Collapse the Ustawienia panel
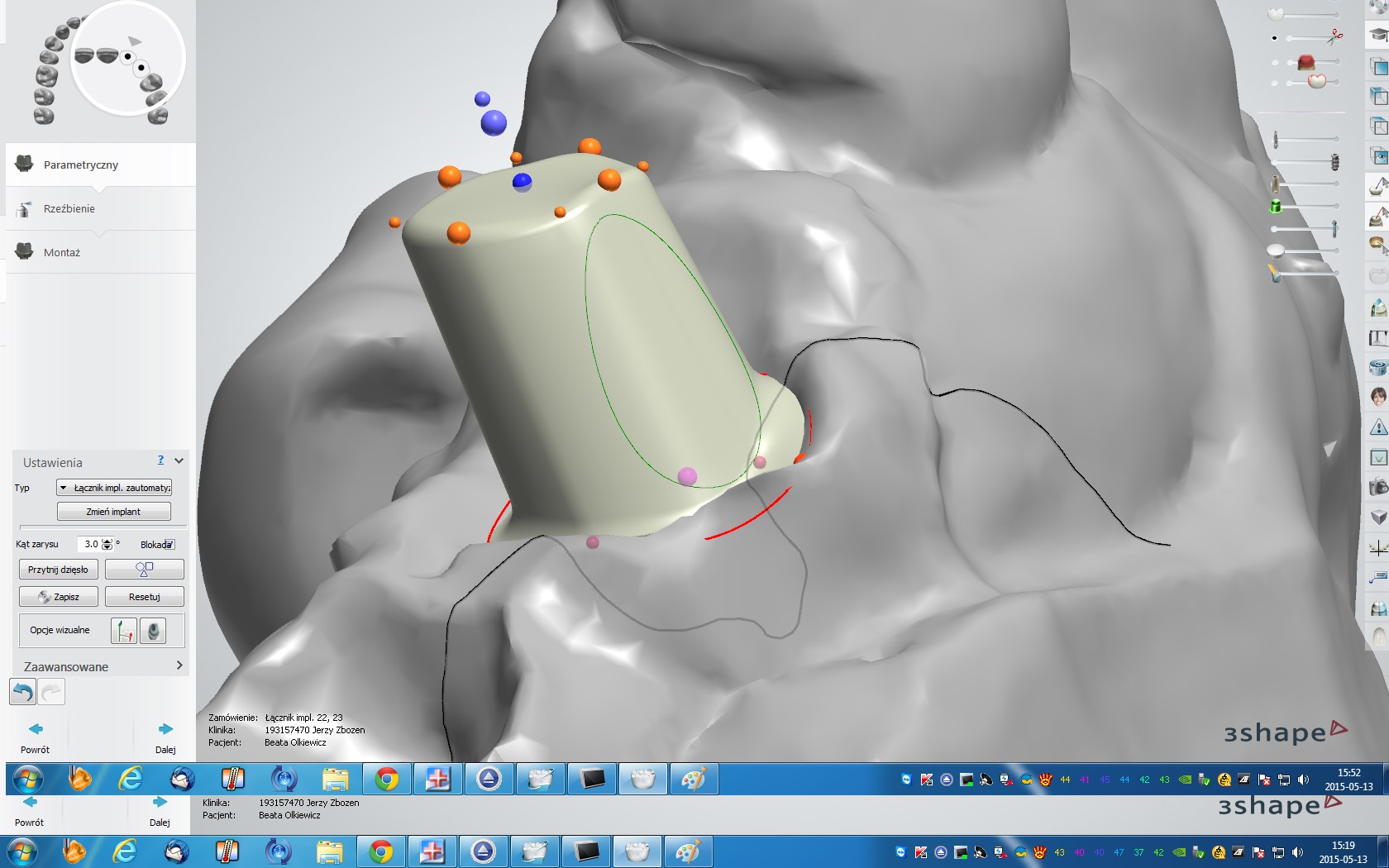This screenshot has height=868, width=1389. [x=179, y=461]
